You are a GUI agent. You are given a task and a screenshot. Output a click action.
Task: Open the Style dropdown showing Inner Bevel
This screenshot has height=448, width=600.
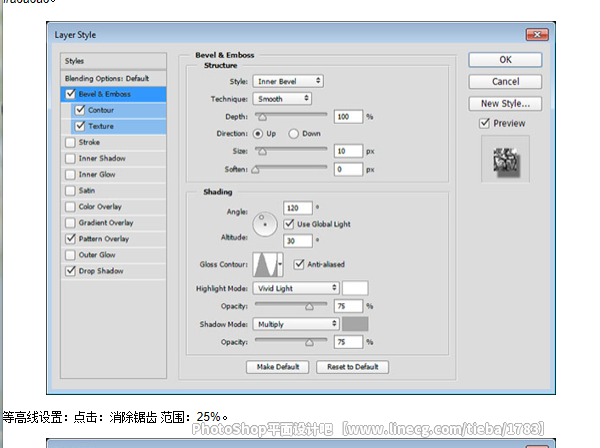pos(288,81)
